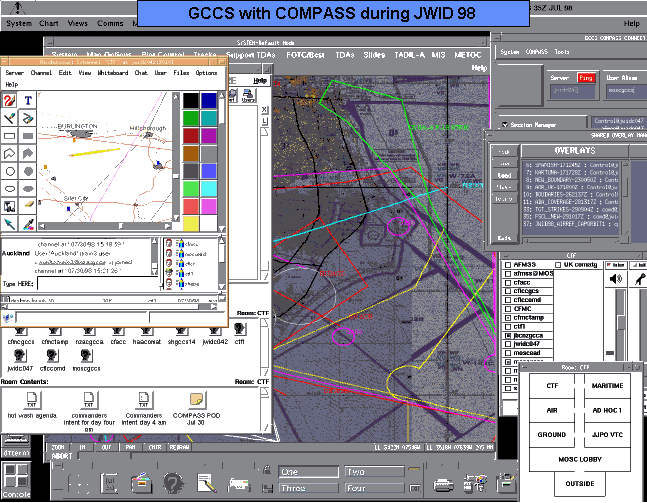
Task: Enter the GROUND room
Action: click(x=552, y=435)
